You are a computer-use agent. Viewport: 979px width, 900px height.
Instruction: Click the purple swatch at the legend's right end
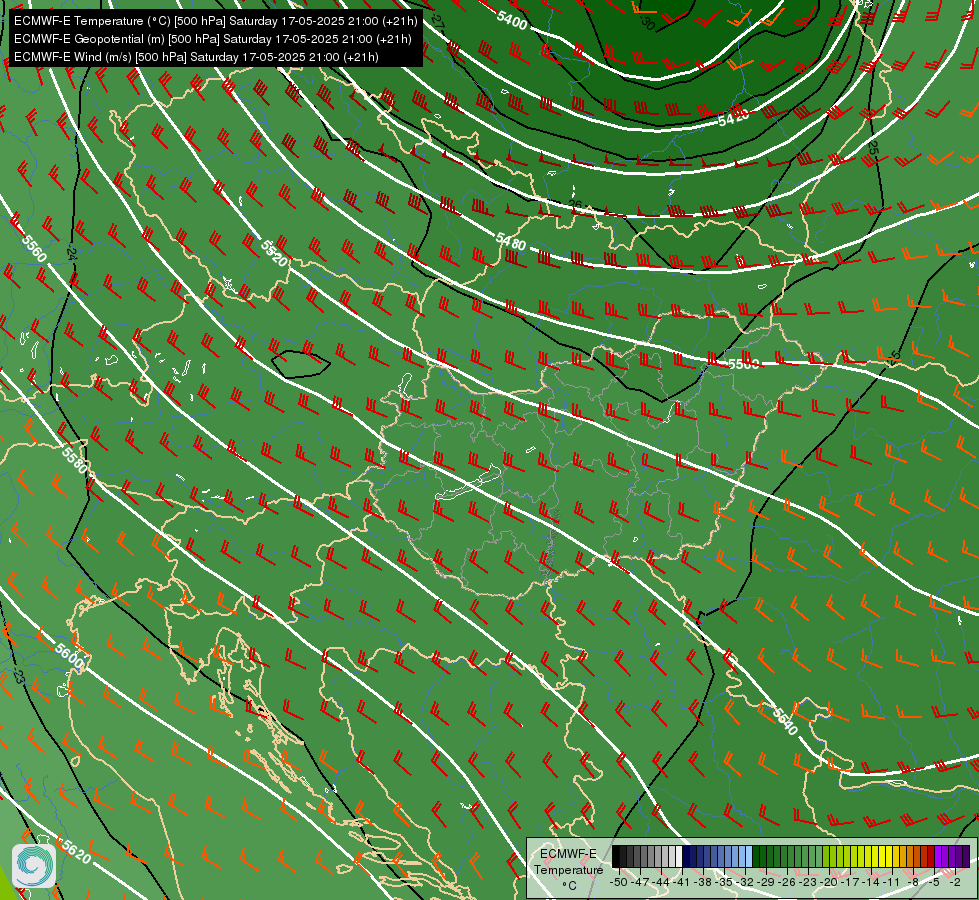point(965,857)
